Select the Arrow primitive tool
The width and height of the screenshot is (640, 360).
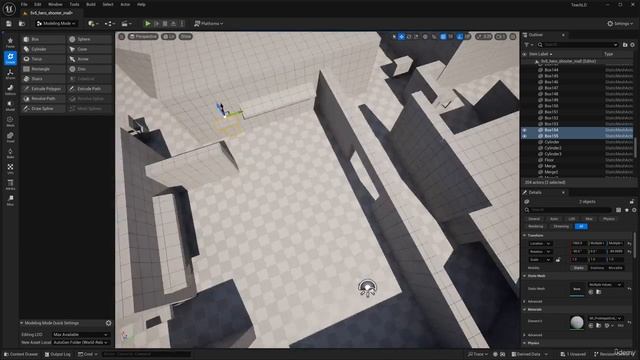89,59
